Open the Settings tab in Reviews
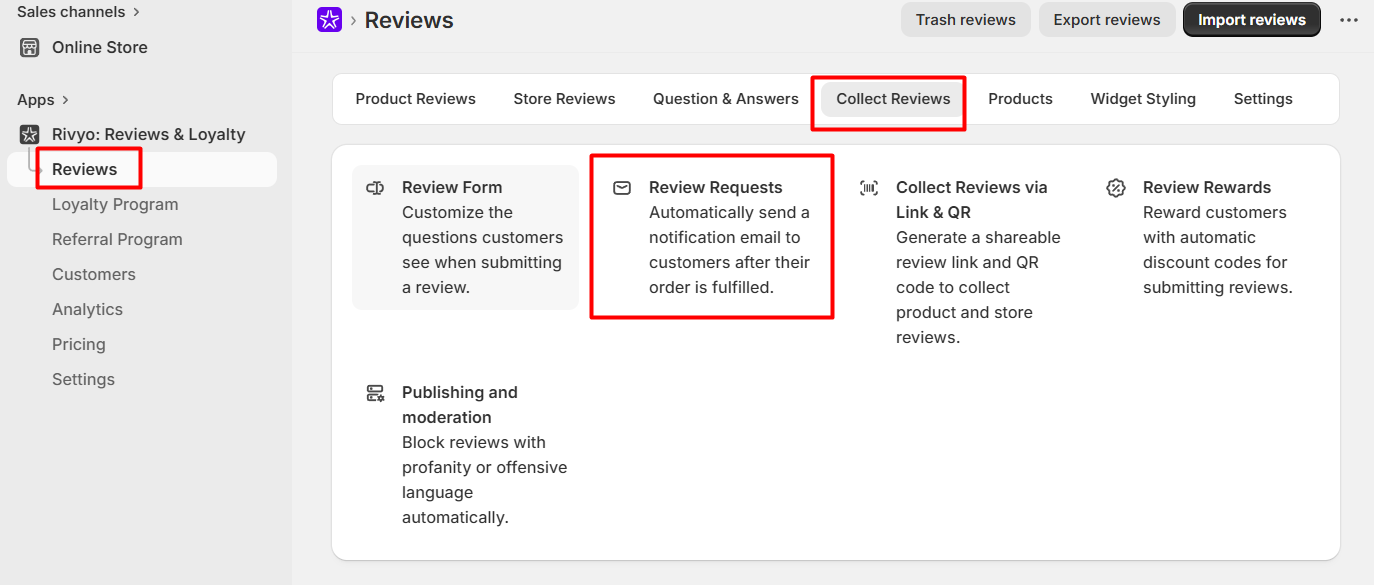This screenshot has width=1374, height=585. coord(1263,99)
